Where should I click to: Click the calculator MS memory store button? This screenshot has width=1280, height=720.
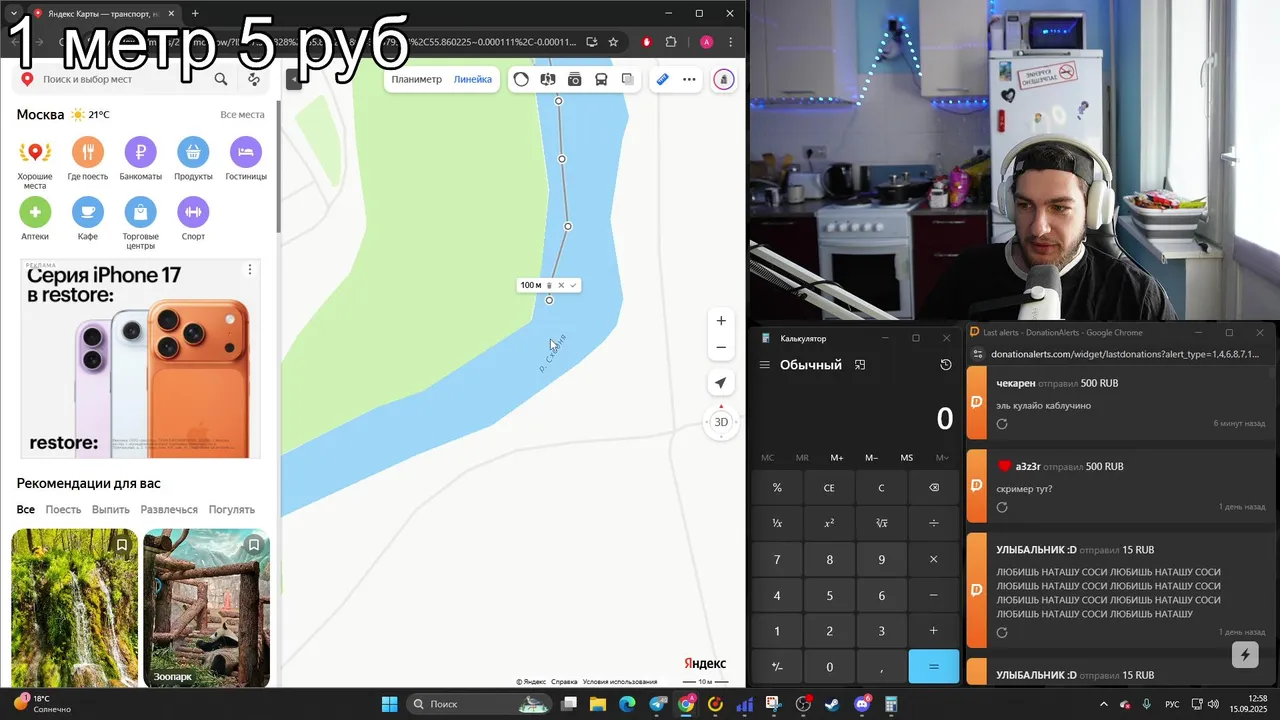(906, 458)
